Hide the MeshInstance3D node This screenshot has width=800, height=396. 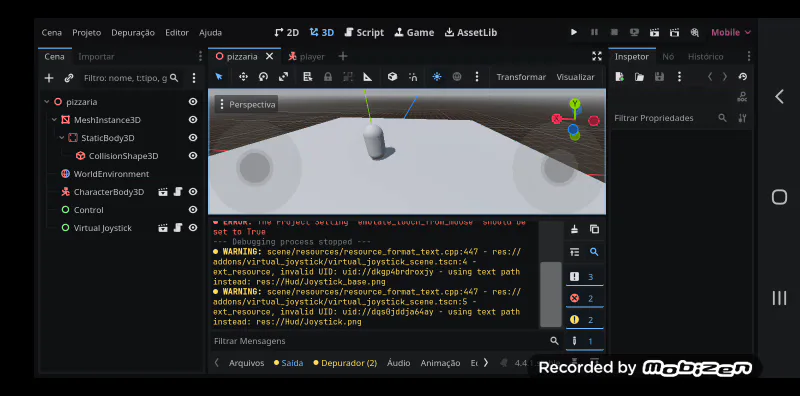tap(193, 119)
